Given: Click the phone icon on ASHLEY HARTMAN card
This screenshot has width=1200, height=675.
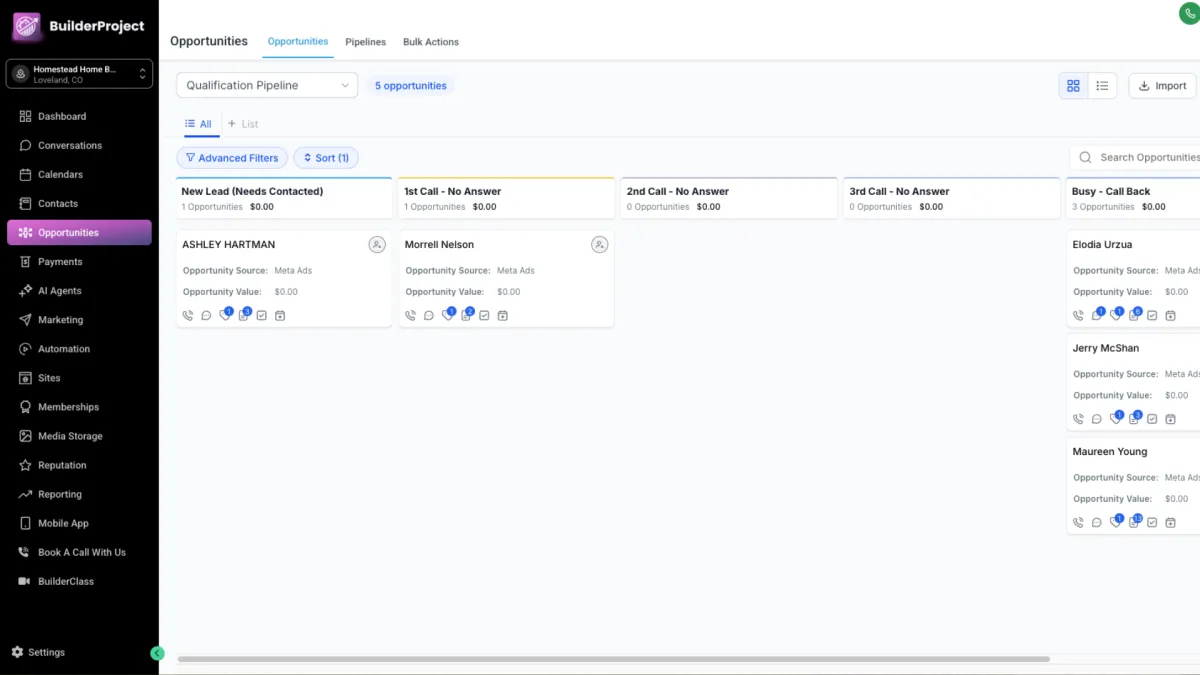Looking at the screenshot, I should tap(188, 316).
